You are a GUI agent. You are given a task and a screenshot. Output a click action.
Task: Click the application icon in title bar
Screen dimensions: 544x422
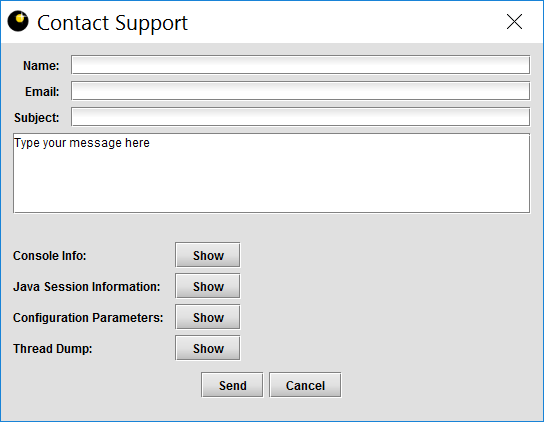[18, 22]
